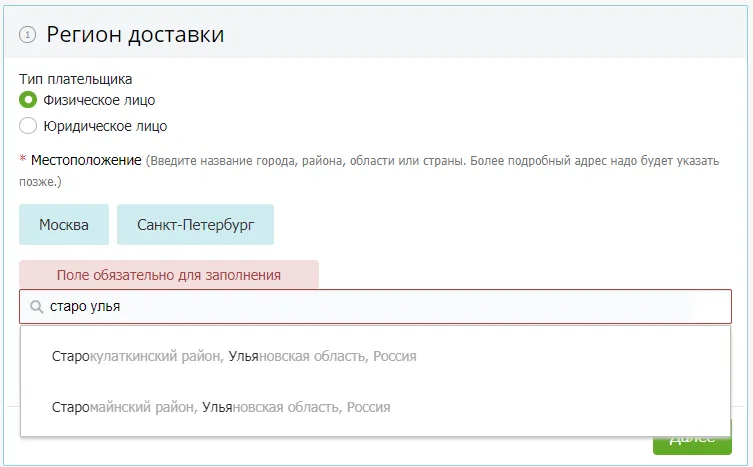Focus the location field containing "старо улья"
The image size is (753, 467).
(380, 307)
